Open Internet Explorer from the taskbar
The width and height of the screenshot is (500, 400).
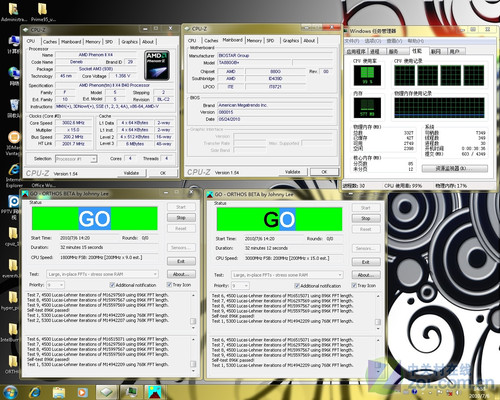(35, 392)
